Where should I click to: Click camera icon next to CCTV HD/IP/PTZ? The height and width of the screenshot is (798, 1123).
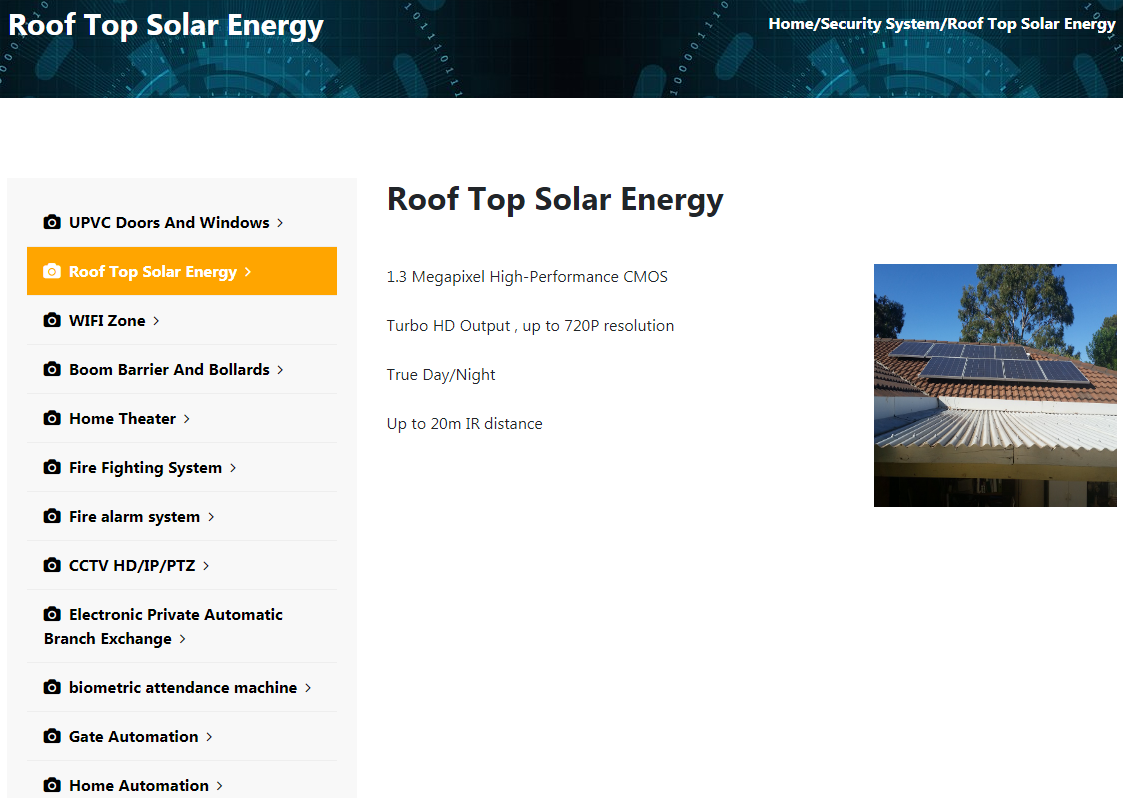tap(52, 565)
